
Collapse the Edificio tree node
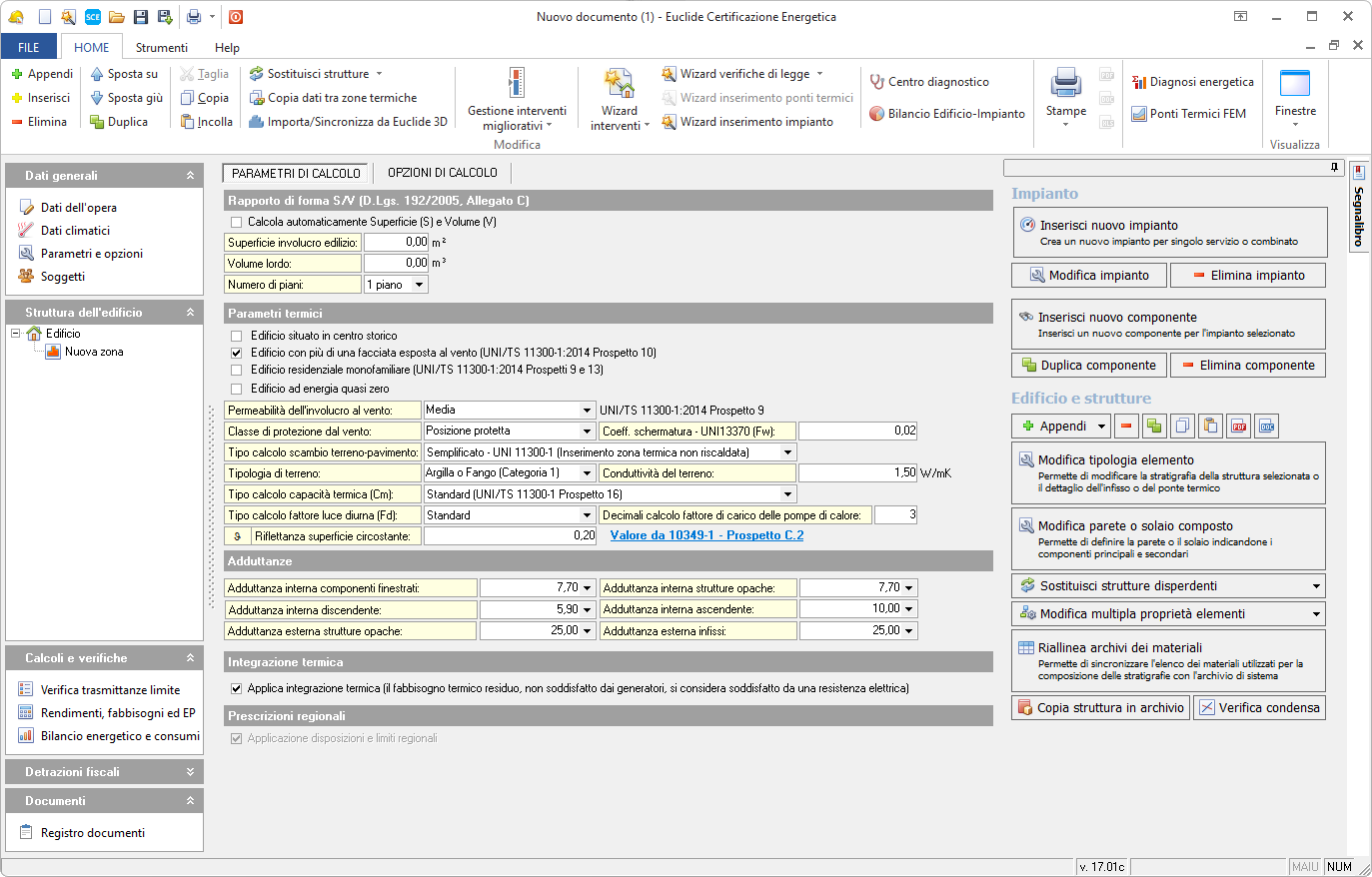click(x=16, y=334)
